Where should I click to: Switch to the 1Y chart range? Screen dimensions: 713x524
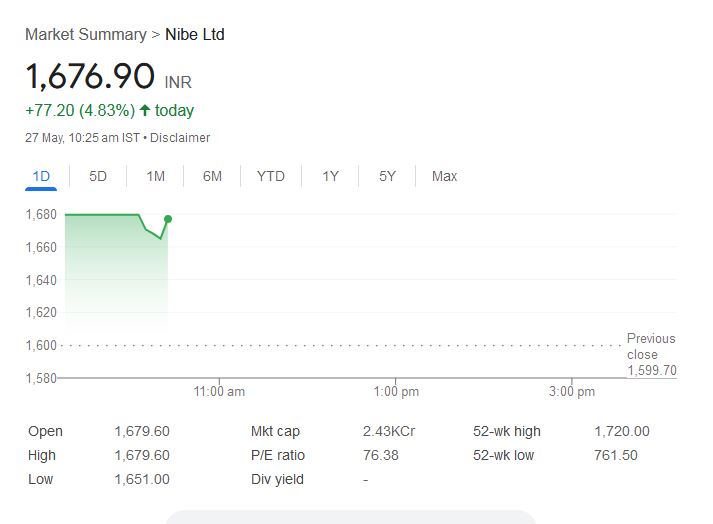330,176
